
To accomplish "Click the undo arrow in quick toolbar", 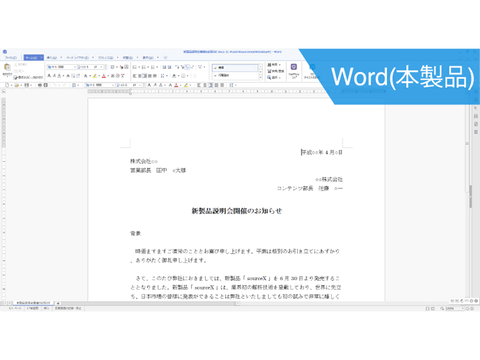I will tap(54, 85).
